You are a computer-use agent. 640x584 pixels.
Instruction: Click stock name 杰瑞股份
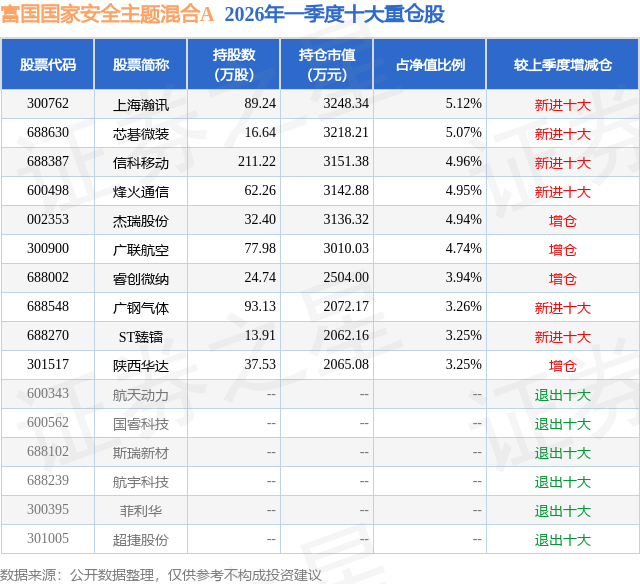coord(141,221)
